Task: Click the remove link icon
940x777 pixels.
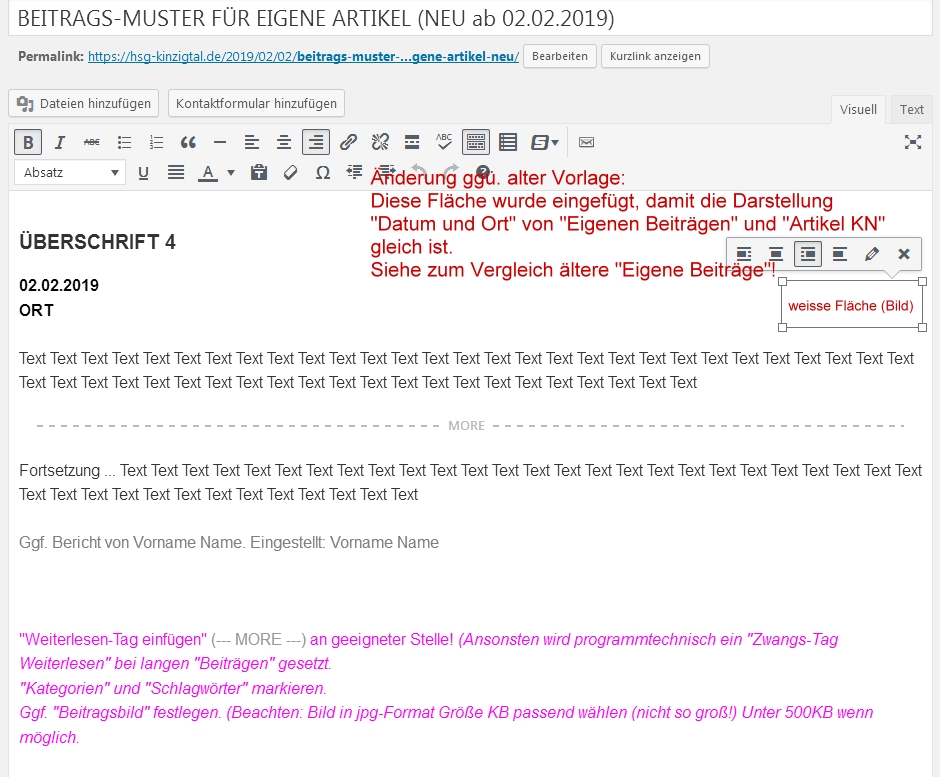Action: tap(380, 142)
